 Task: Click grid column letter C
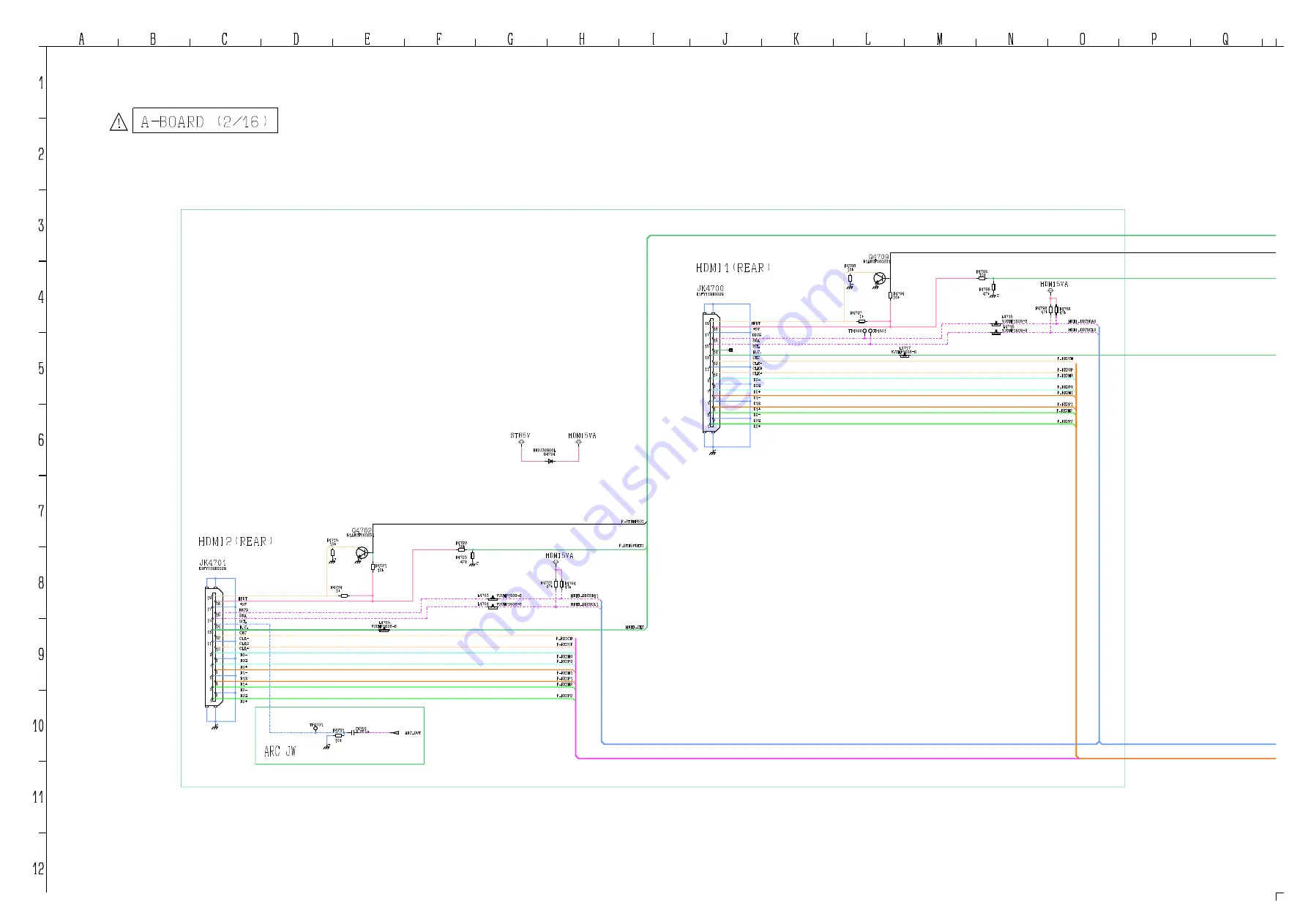[x=225, y=39]
